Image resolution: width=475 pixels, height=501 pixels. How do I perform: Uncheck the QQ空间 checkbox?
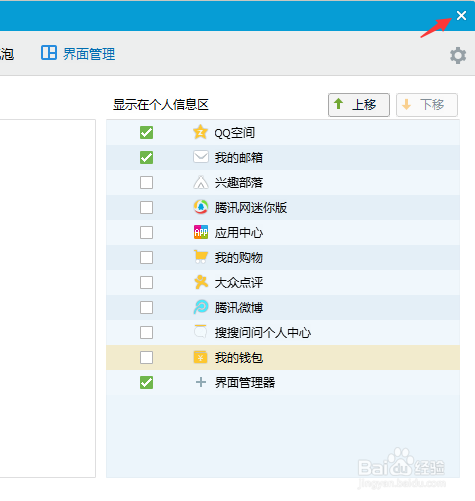coord(146,133)
